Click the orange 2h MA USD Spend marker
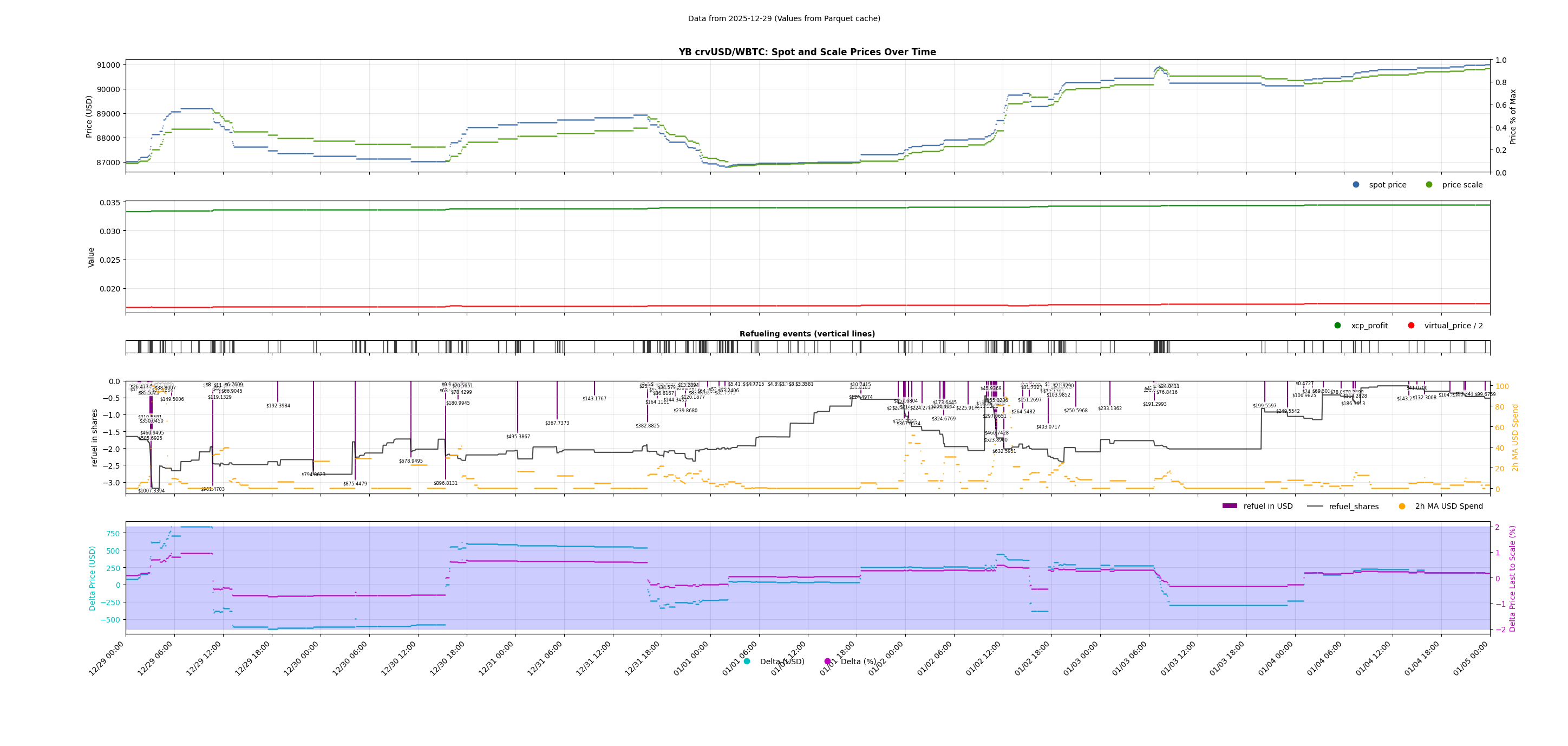Screen dimensions: 1568x746 1402,506
